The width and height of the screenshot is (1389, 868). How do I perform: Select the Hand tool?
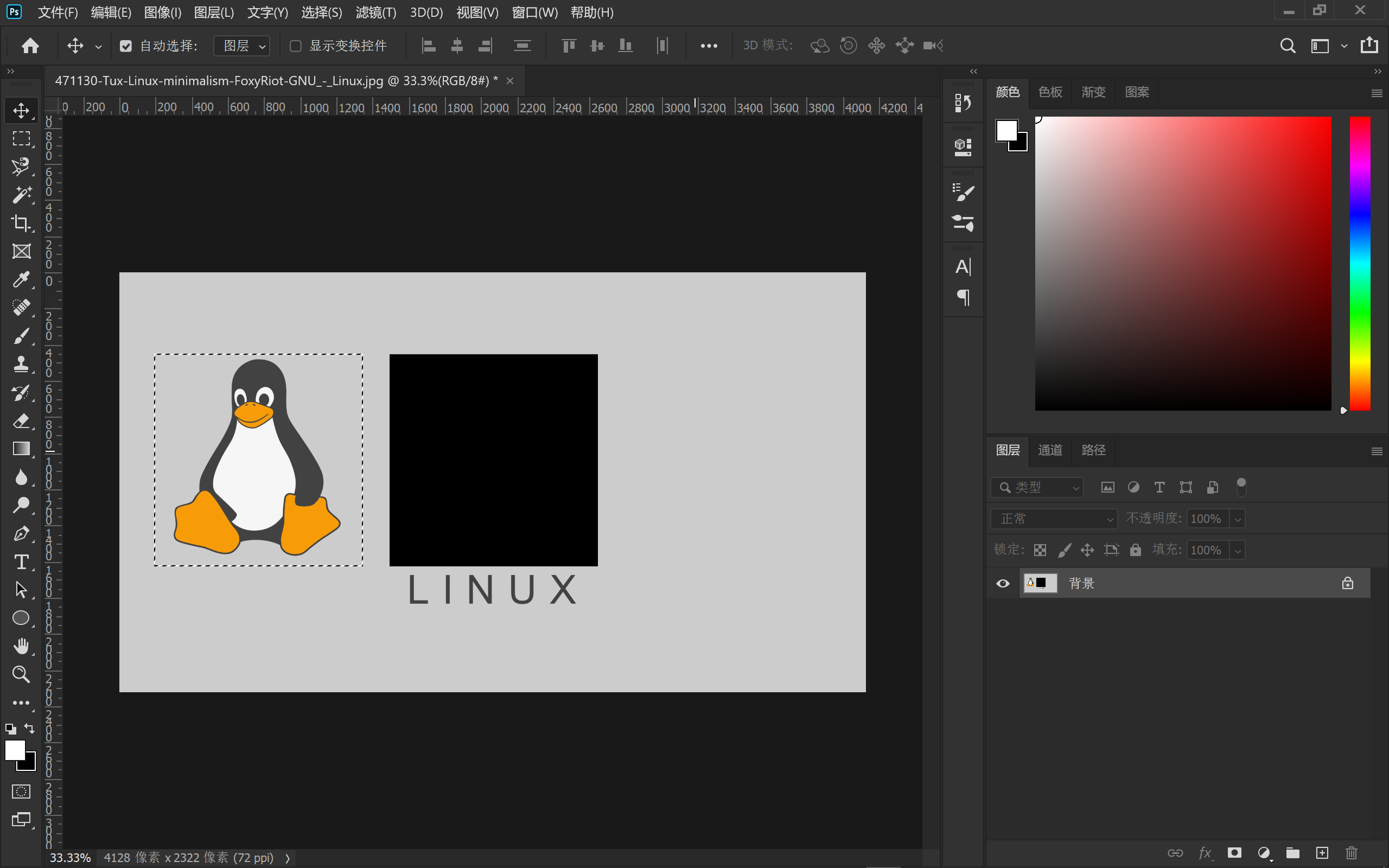[21, 646]
